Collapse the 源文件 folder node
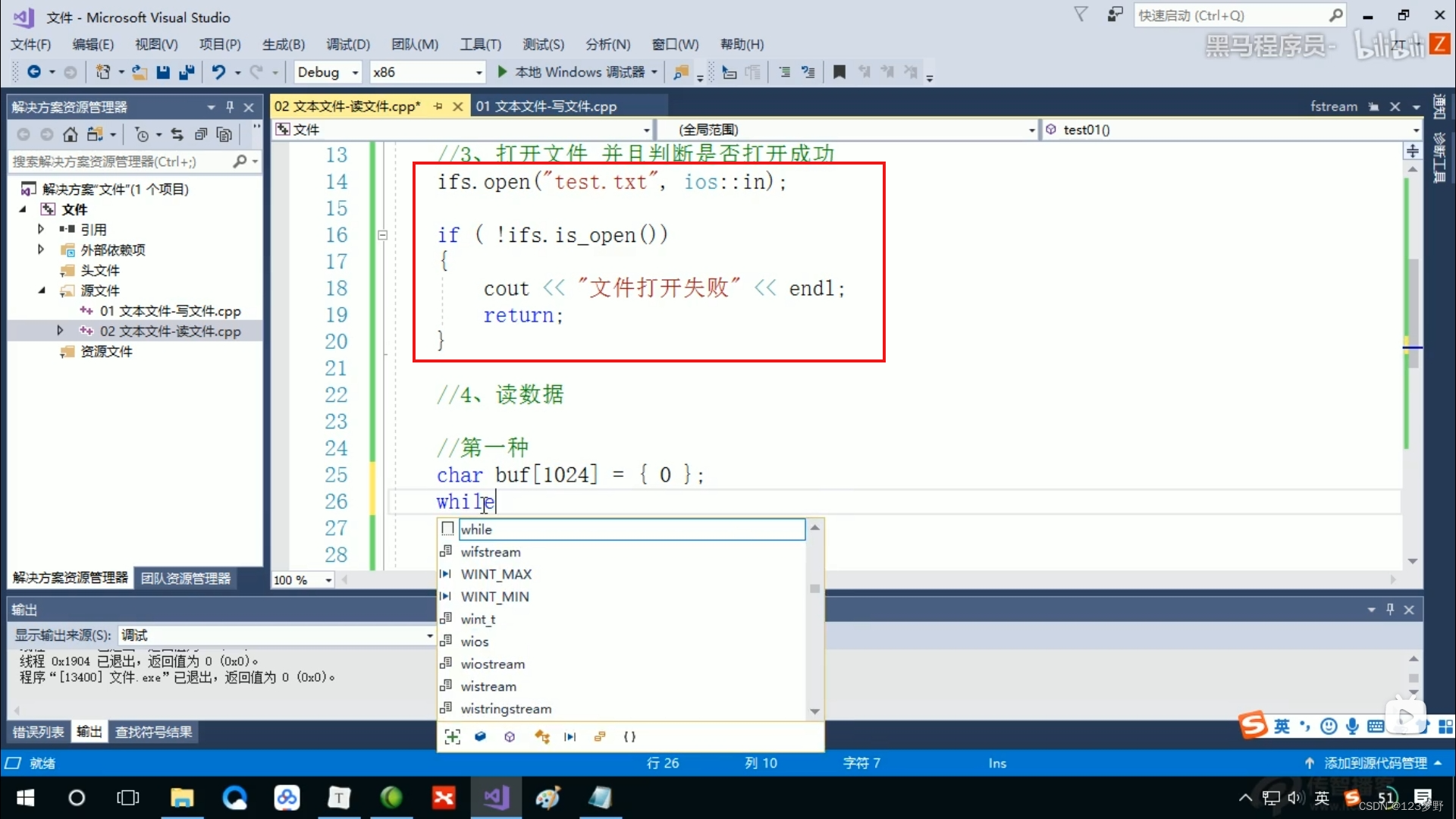The height and width of the screenshot is (819, 1456). pyautogui.click(x=41, y=290)
